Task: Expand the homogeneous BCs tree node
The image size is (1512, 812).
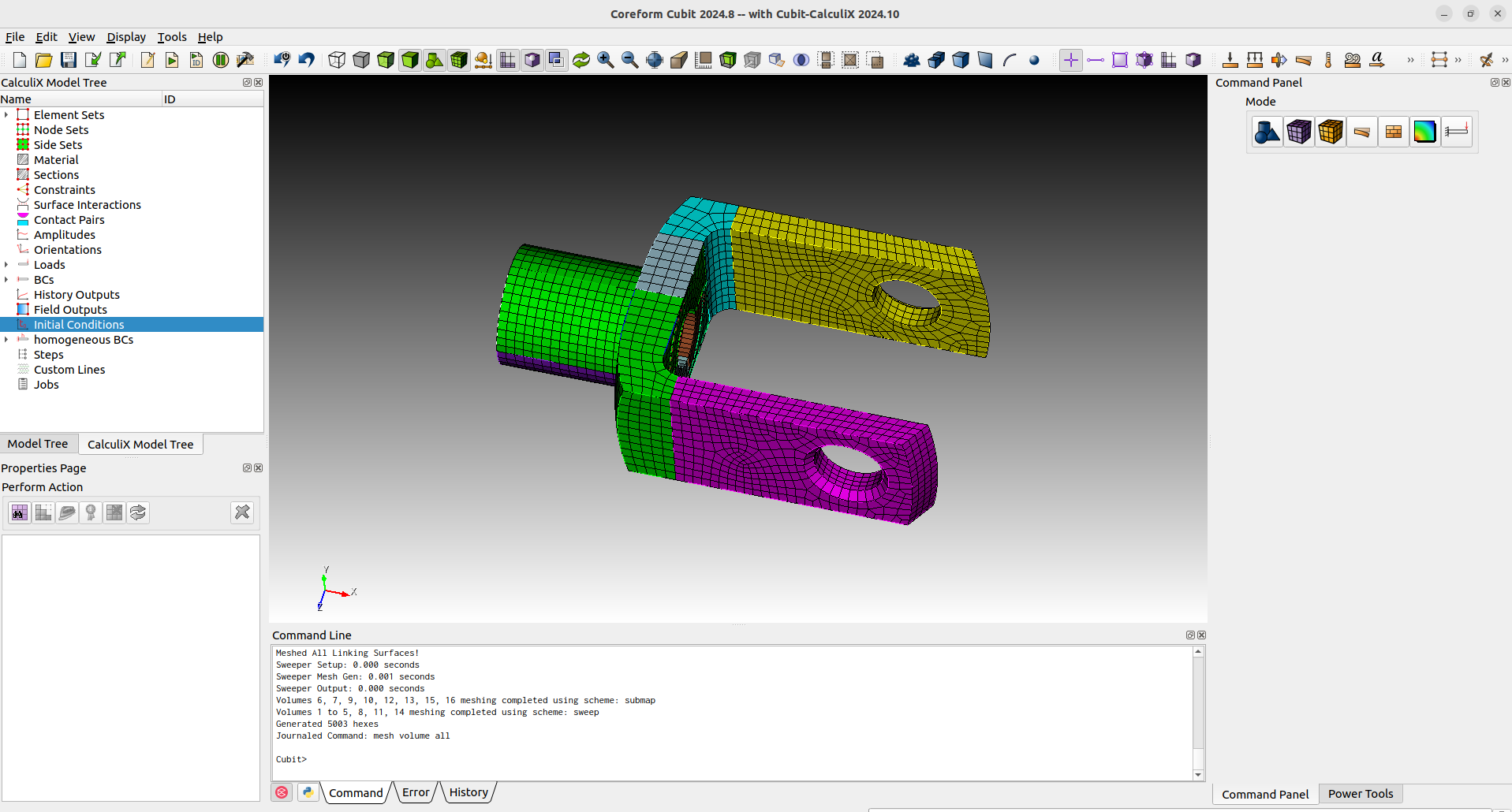Action: pos(7,339)
